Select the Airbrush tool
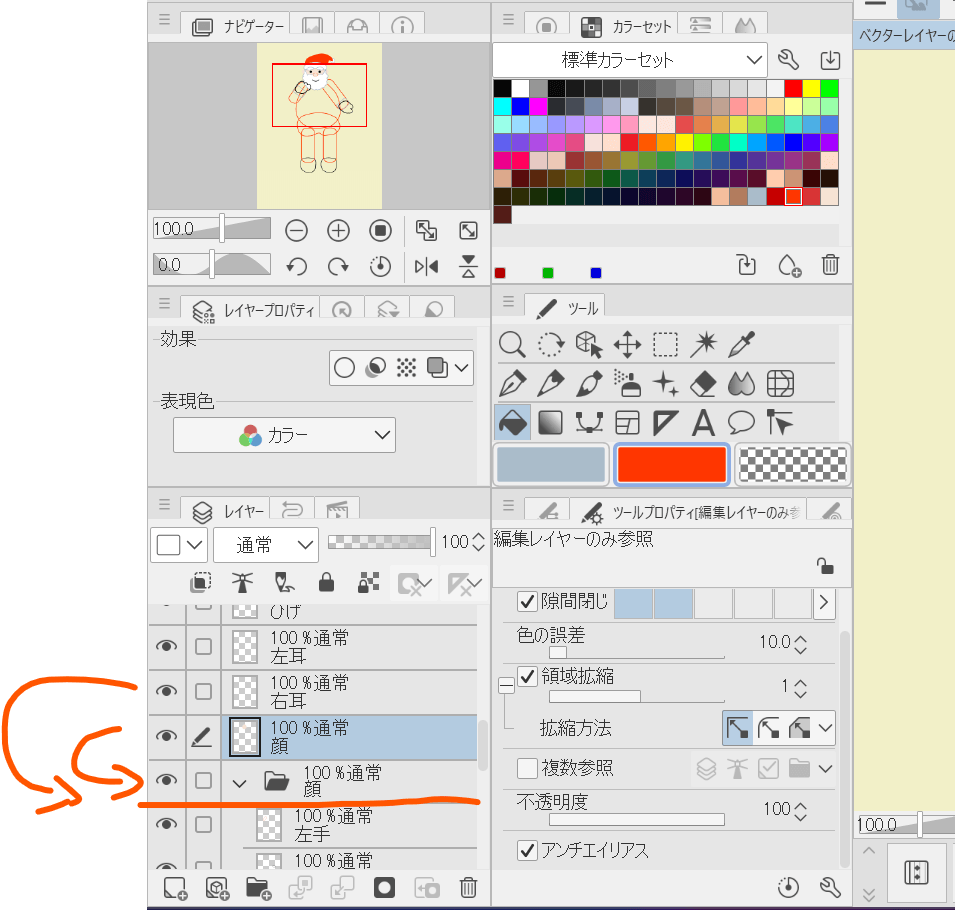Image resolution: width=955 pixels, height=910 pixels. (x=627, y=384)
